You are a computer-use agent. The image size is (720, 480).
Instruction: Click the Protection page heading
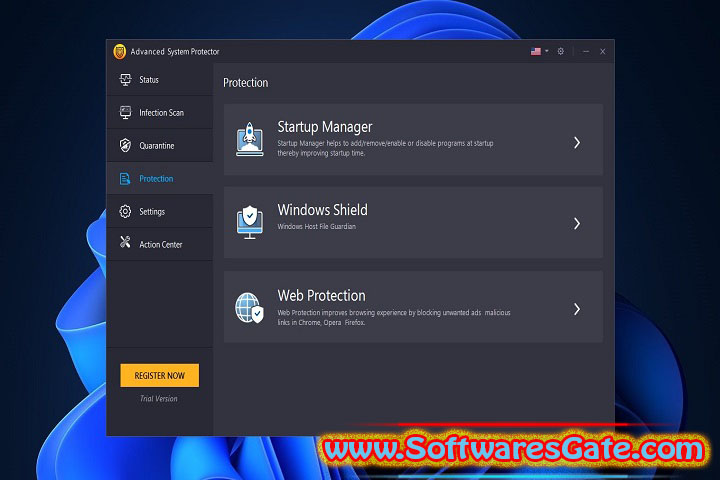click(246, 83)
